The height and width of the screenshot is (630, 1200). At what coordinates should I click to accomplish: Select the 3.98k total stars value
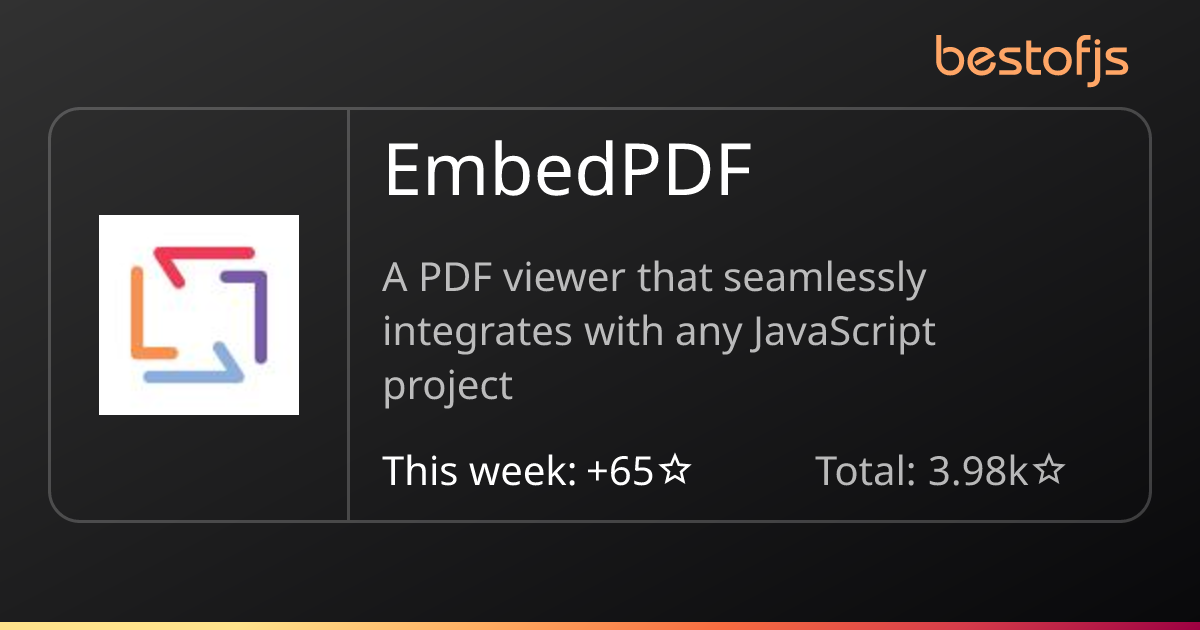(979, 470)
